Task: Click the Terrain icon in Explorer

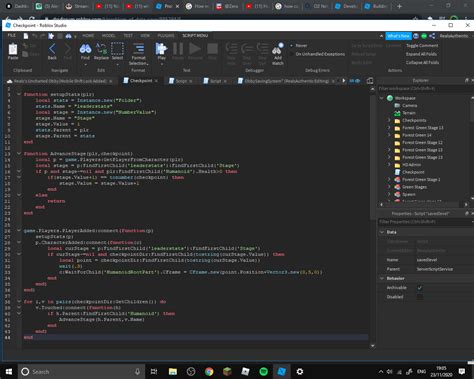Action: point(397,113)
